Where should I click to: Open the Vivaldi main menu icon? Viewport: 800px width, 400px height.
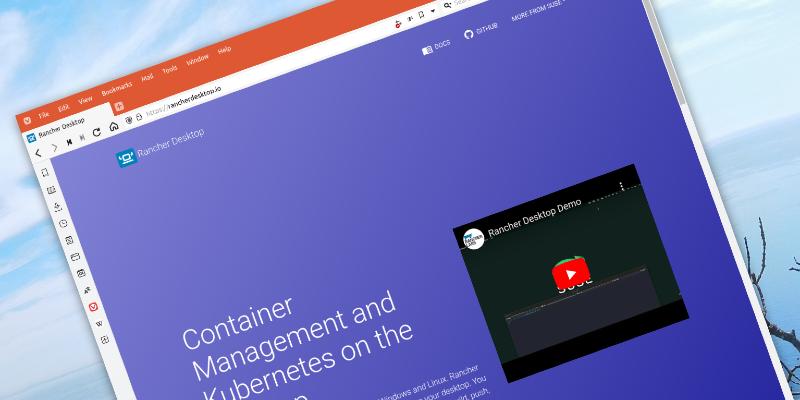tap(26, 120)
